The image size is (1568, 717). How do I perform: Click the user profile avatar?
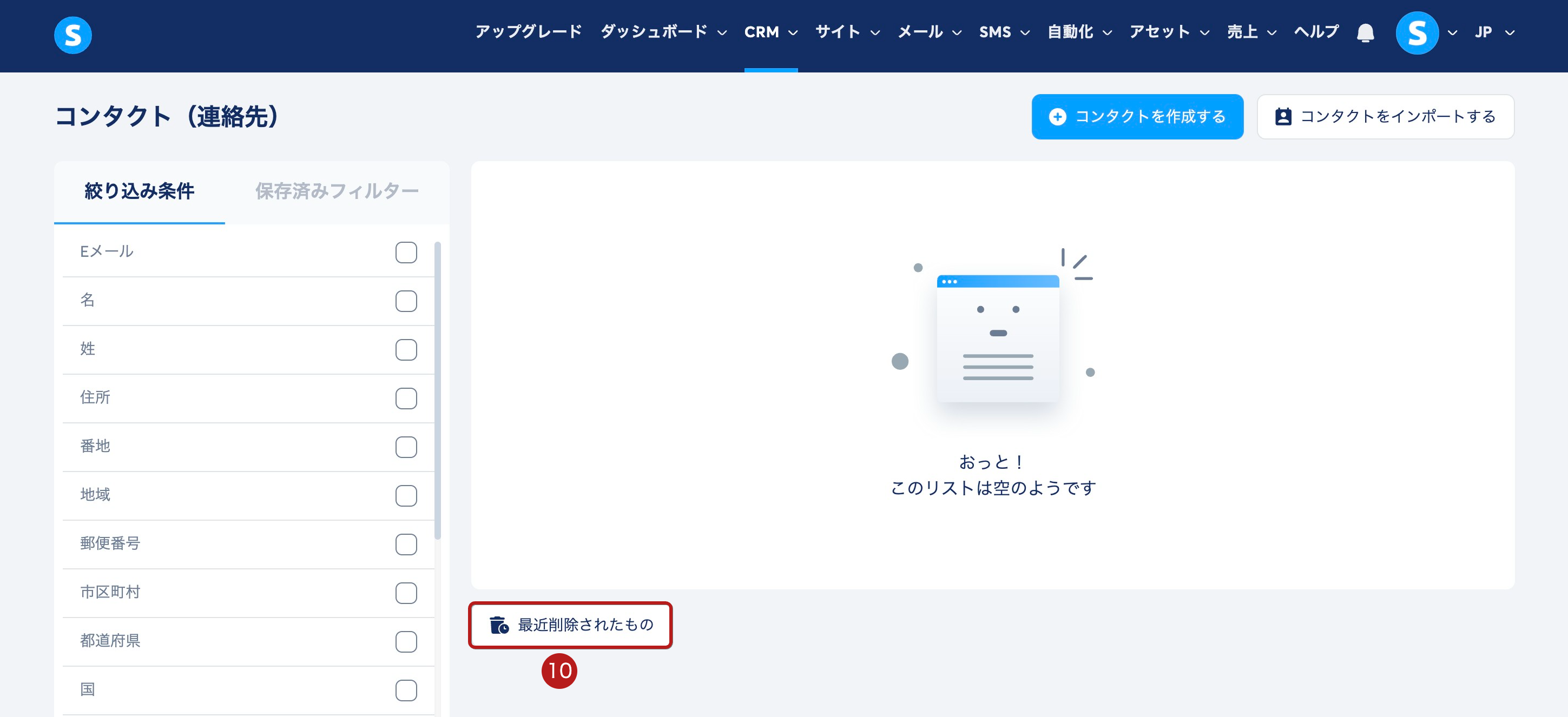tap(1417, 33)
